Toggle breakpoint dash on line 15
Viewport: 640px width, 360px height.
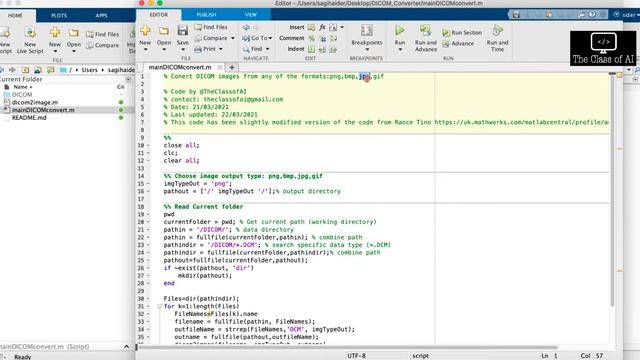click(x=148, y=184)
